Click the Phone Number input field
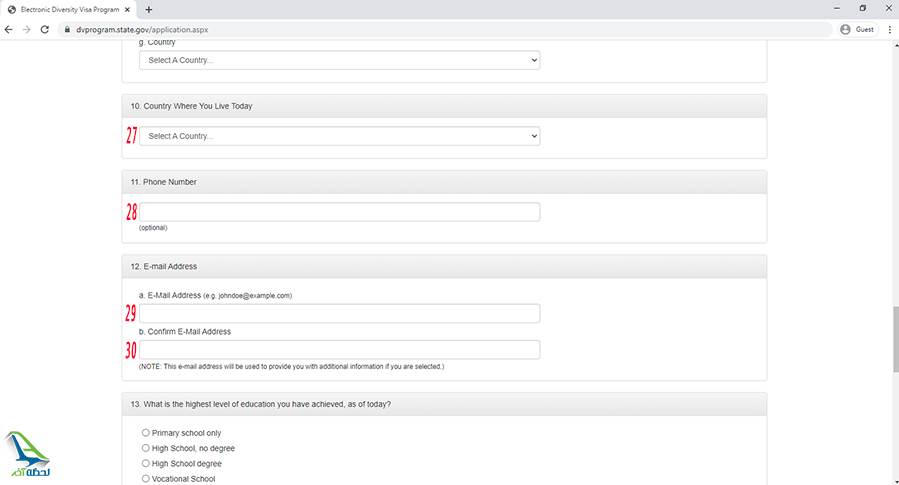 pyautogui.click(x=339, y=212)
